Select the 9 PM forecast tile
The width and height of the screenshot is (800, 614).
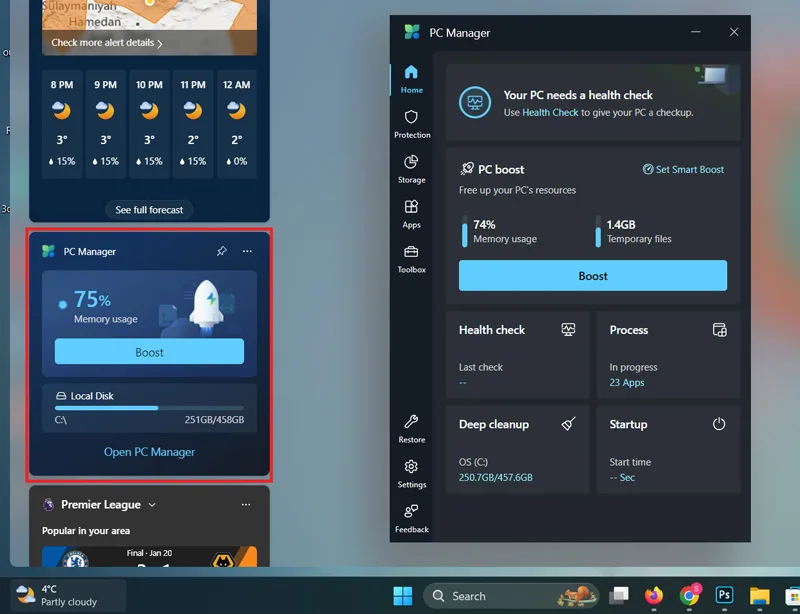point(106,124)
